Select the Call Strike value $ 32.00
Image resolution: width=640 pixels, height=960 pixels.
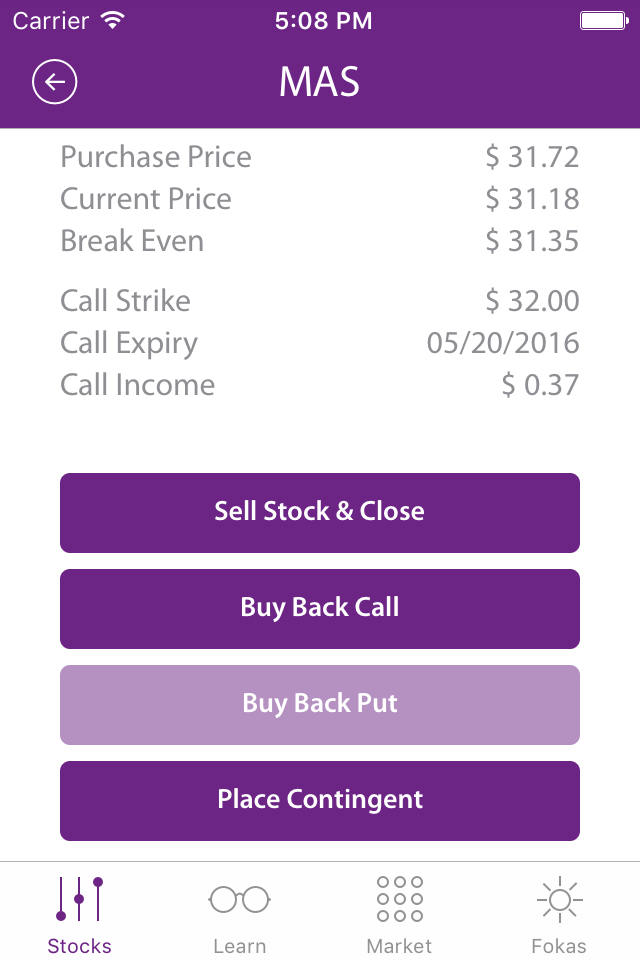(x=532, y=301)
